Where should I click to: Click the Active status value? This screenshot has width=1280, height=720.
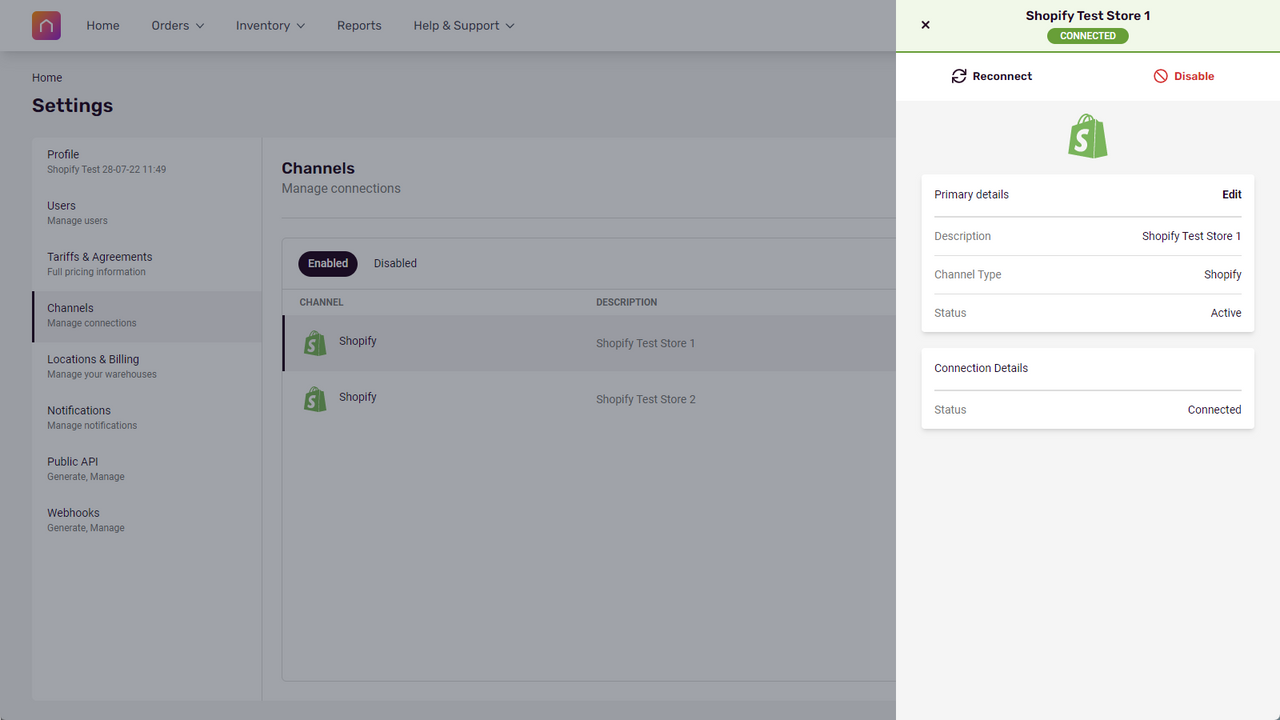point(1226,313)
